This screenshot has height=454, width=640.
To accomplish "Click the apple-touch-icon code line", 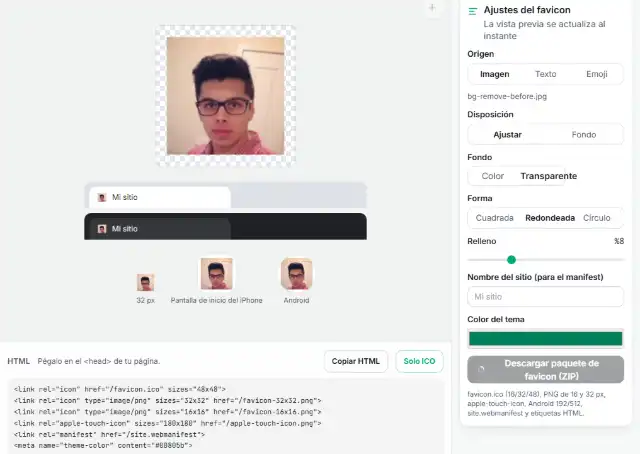I will 167,423.
